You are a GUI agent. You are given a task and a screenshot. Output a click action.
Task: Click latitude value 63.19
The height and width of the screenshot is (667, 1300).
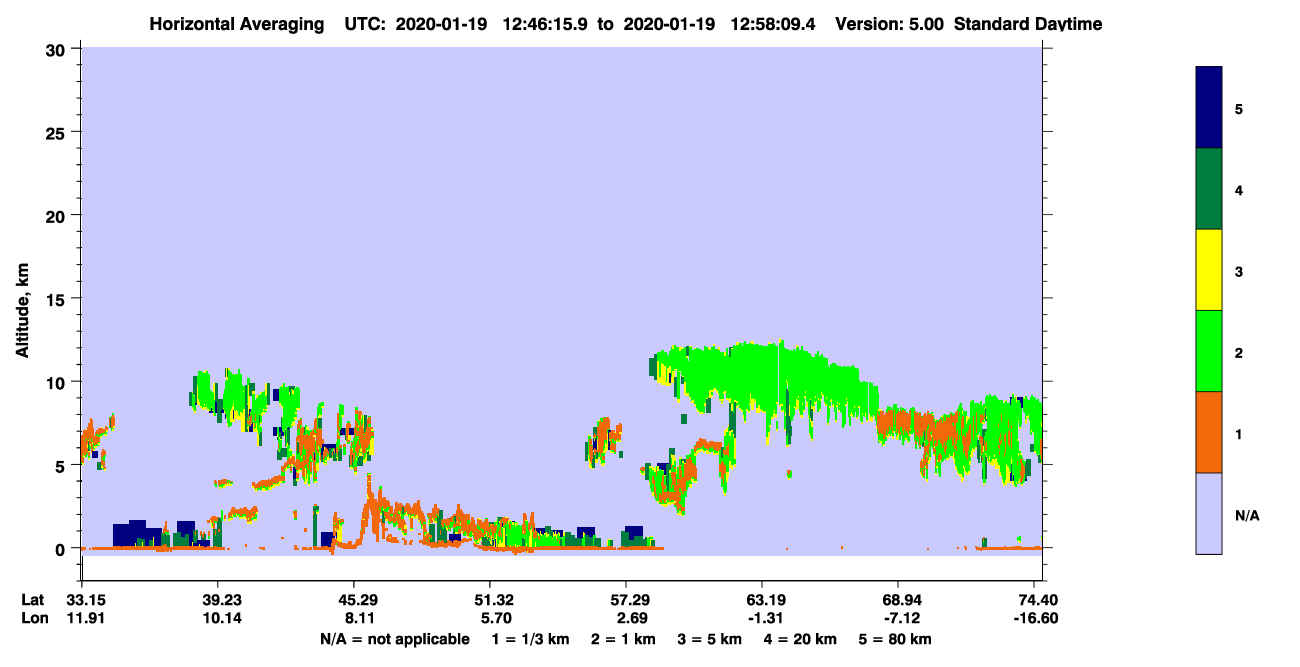762,600
